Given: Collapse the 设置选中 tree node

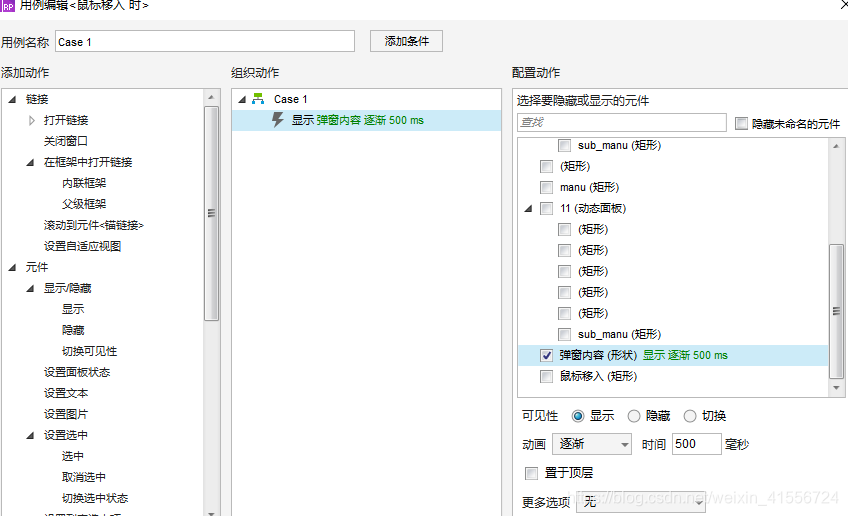Looking at the screenshot, I should click(x=30, y=435).
